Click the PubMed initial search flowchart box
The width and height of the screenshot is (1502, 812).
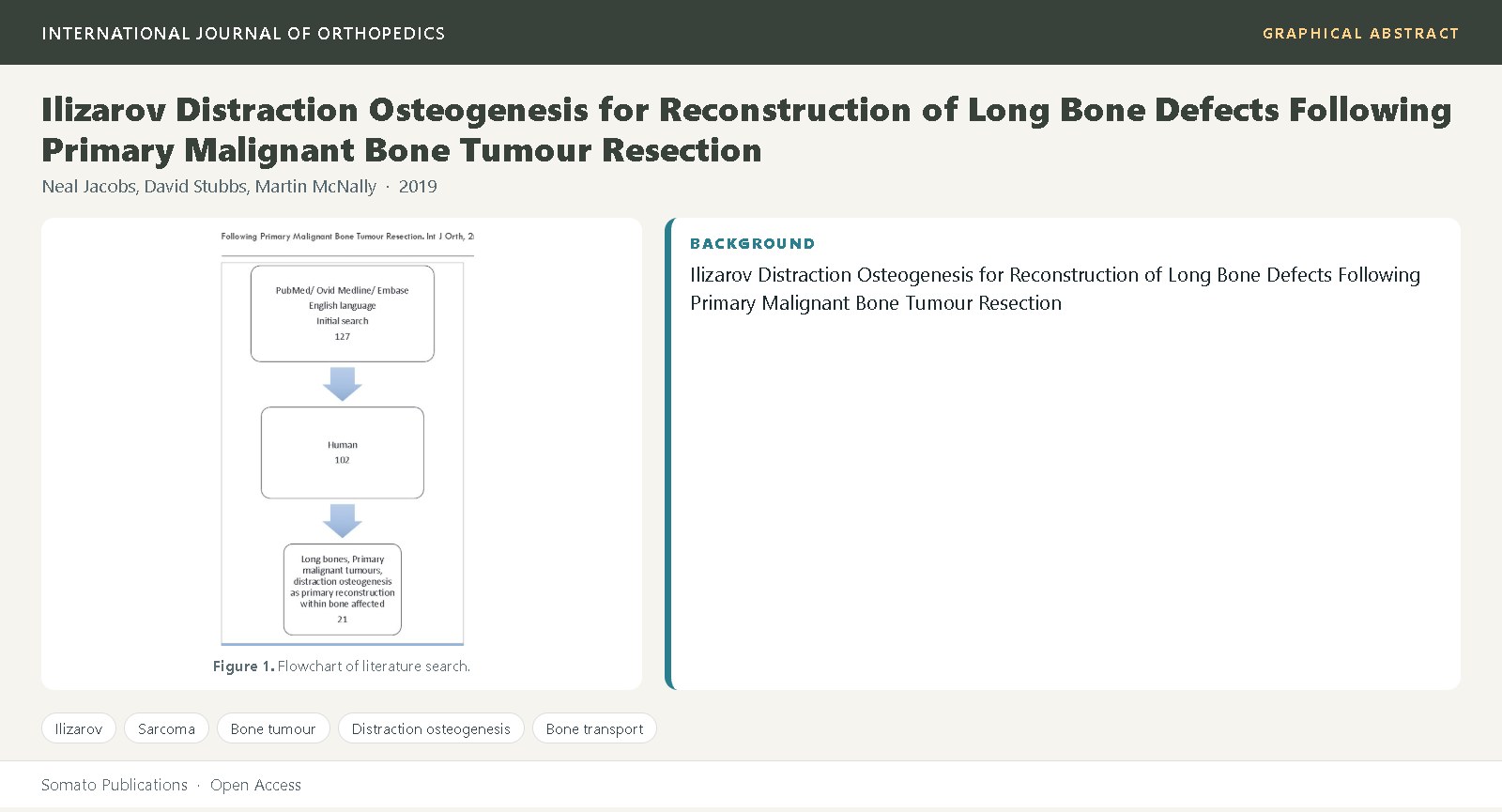pos(343,314)
